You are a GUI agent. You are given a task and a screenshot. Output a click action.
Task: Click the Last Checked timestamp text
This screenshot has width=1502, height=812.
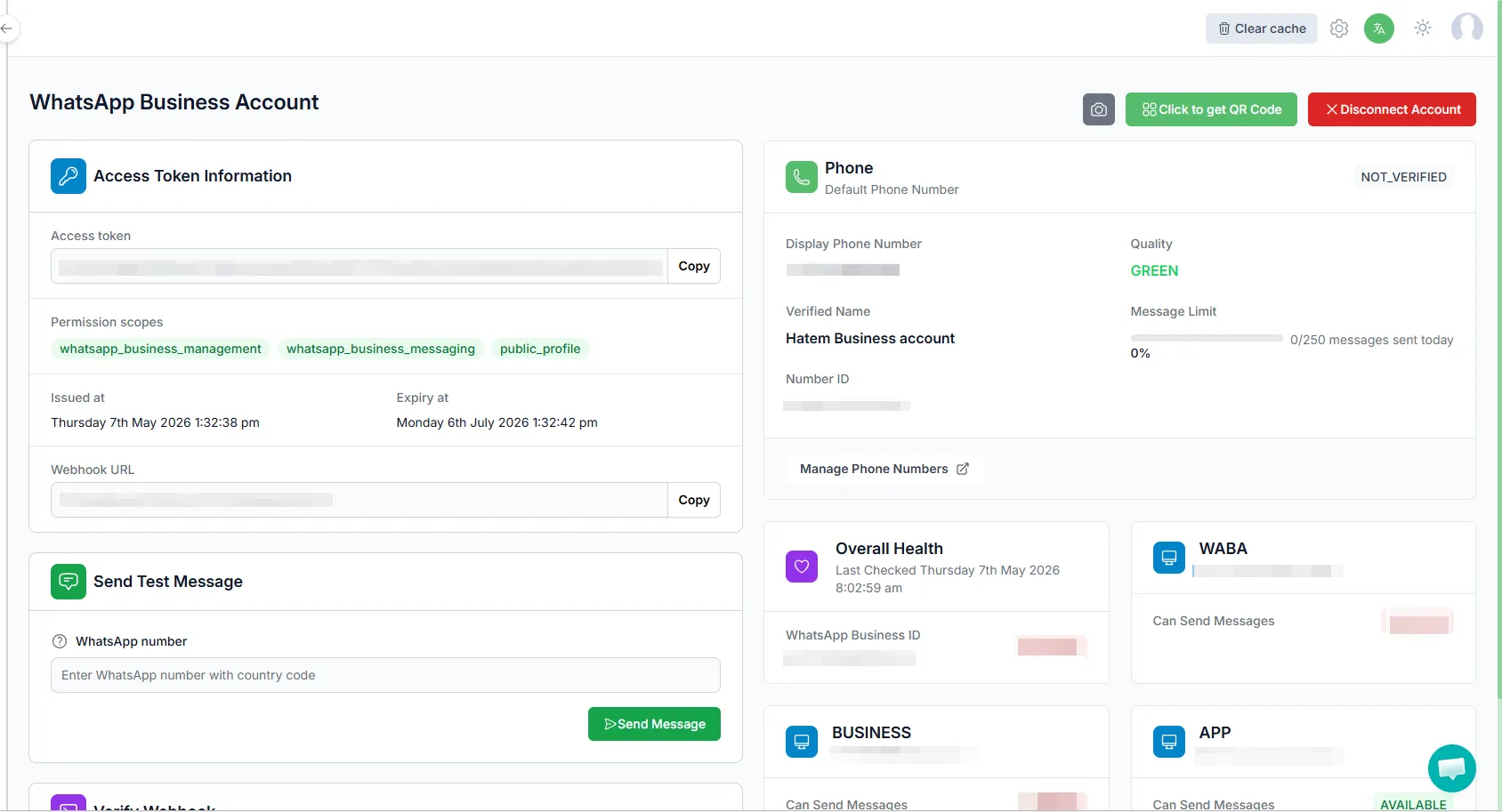(948, 579)
